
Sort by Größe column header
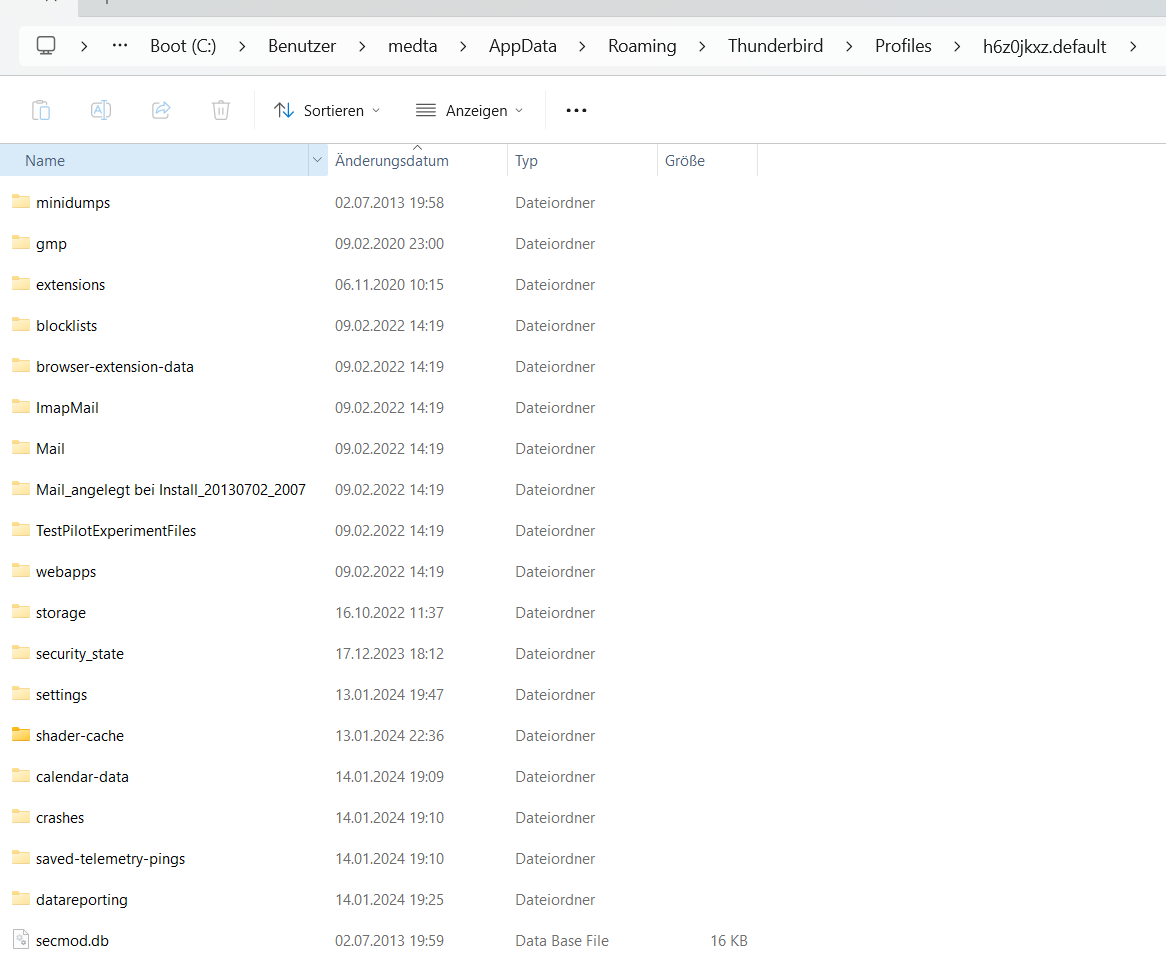[x=685, y=161]
